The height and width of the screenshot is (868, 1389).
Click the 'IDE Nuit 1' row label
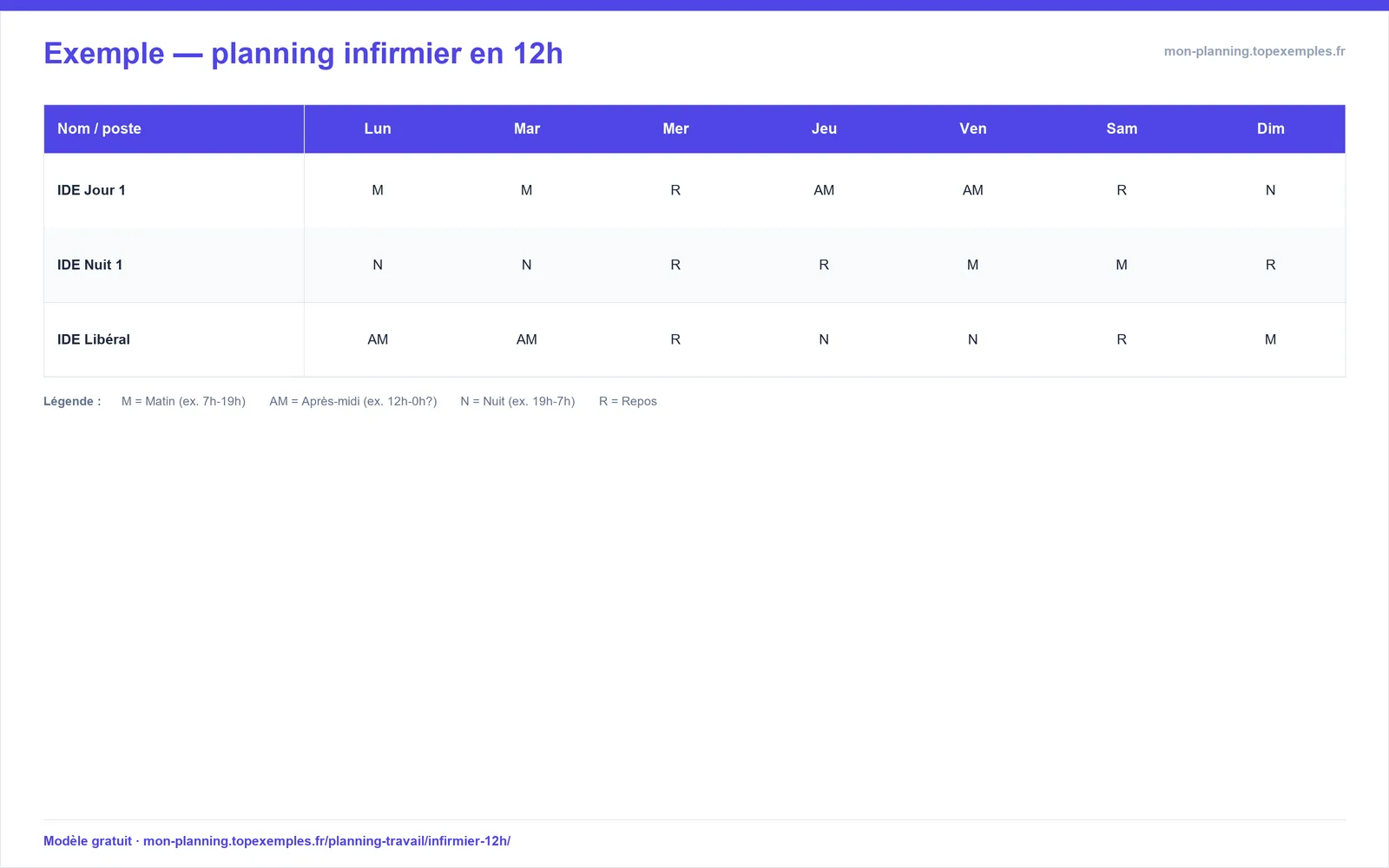(89, 265)
